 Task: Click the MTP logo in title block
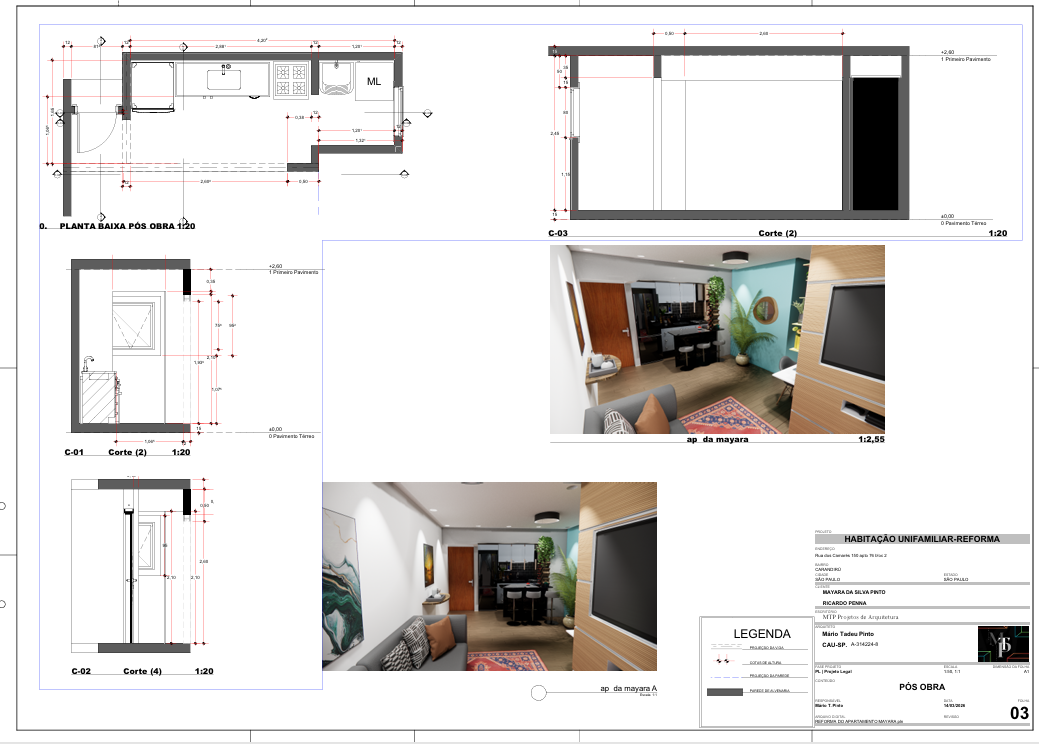[x=1003, y=644]
